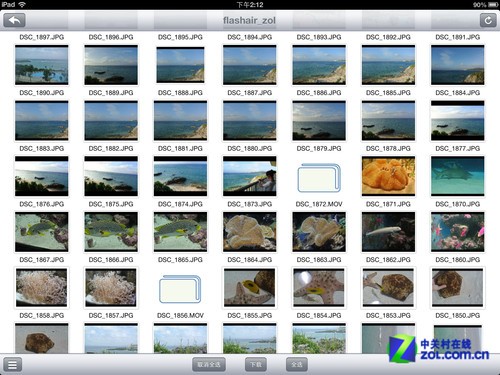
Task: Open the DSC_1855.JPG thumbnail
Action: click(x=250, y=338)
